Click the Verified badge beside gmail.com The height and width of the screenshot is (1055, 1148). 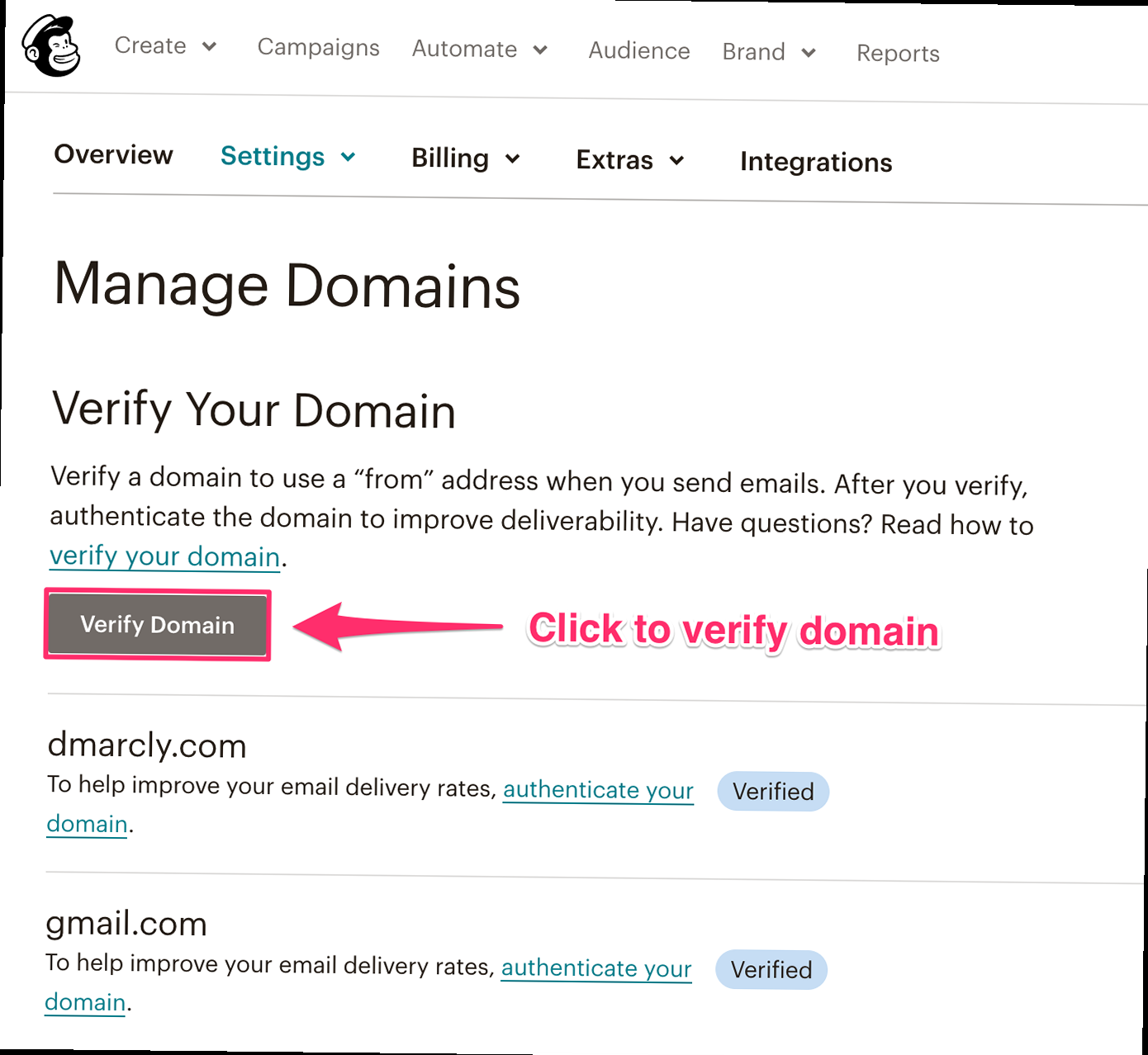point(771,970)
